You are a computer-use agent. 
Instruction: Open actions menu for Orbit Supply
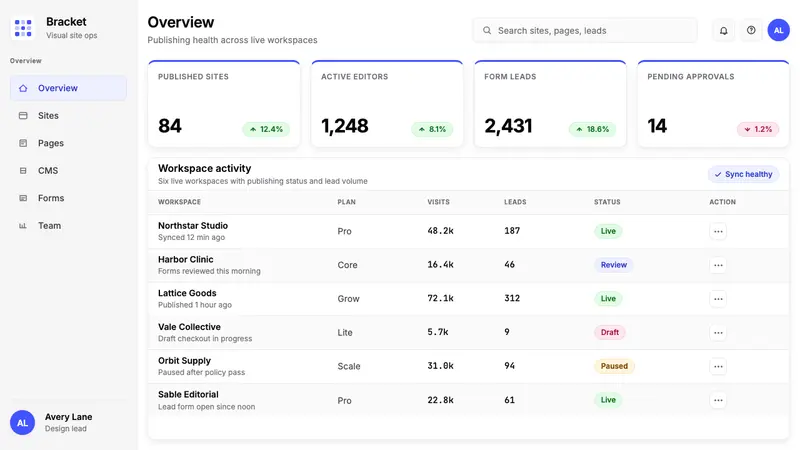(718, 366)
